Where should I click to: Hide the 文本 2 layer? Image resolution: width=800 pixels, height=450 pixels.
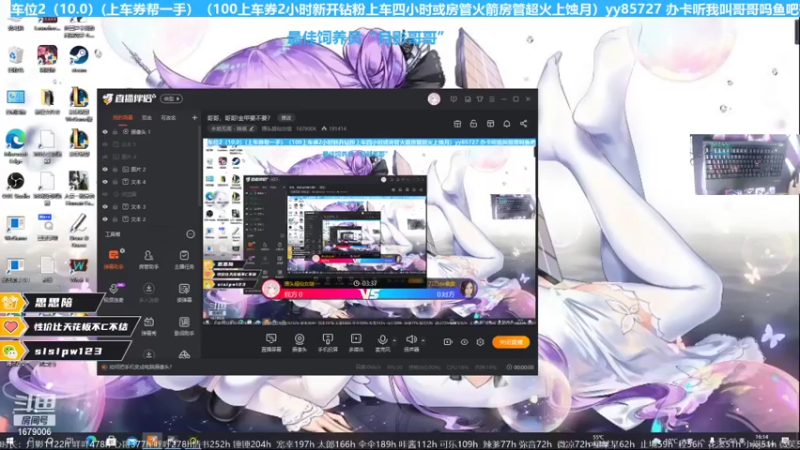105,219
